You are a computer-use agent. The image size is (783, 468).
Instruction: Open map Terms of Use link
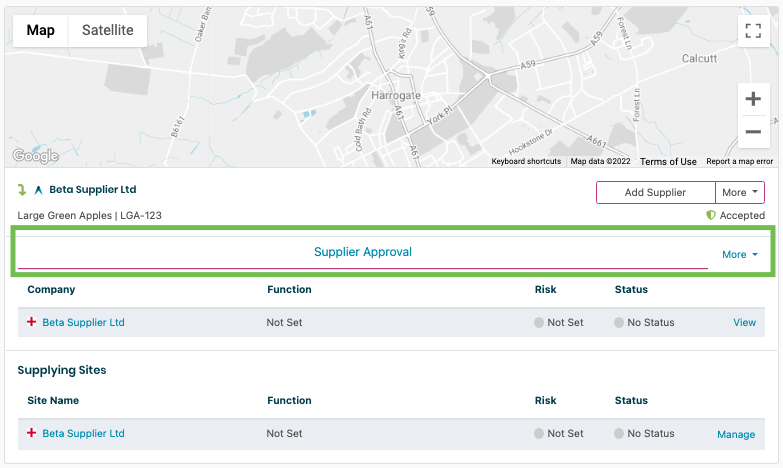[x=668, y=161]
